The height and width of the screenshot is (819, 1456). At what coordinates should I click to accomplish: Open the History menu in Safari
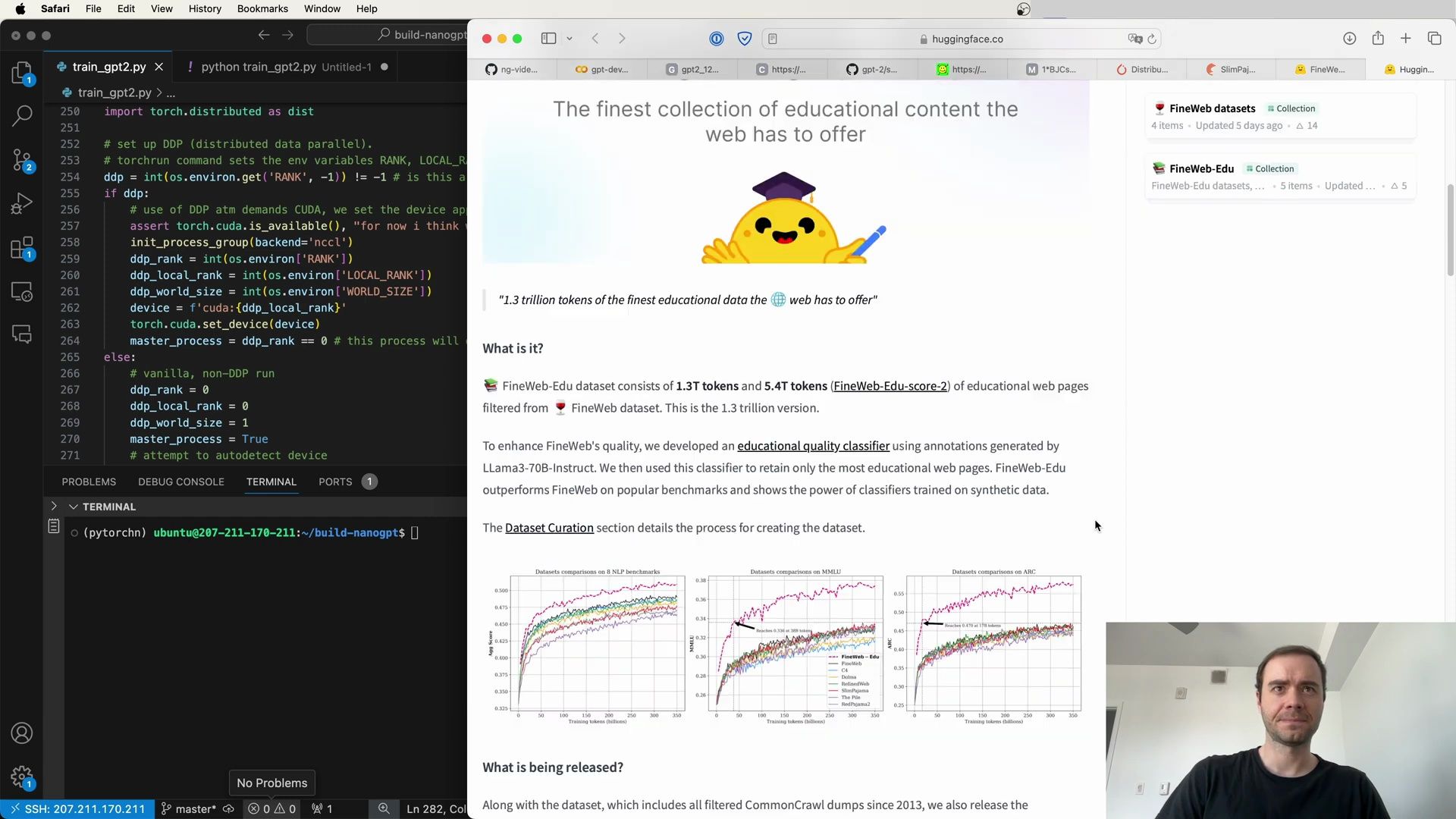[x=205, y=8]
